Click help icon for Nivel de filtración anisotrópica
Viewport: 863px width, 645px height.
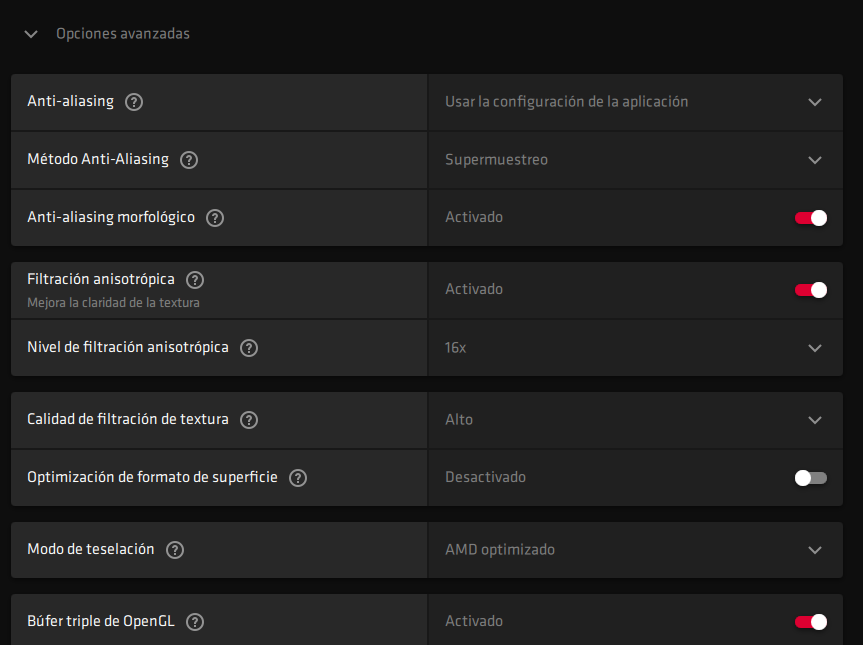tap(249, 348)
